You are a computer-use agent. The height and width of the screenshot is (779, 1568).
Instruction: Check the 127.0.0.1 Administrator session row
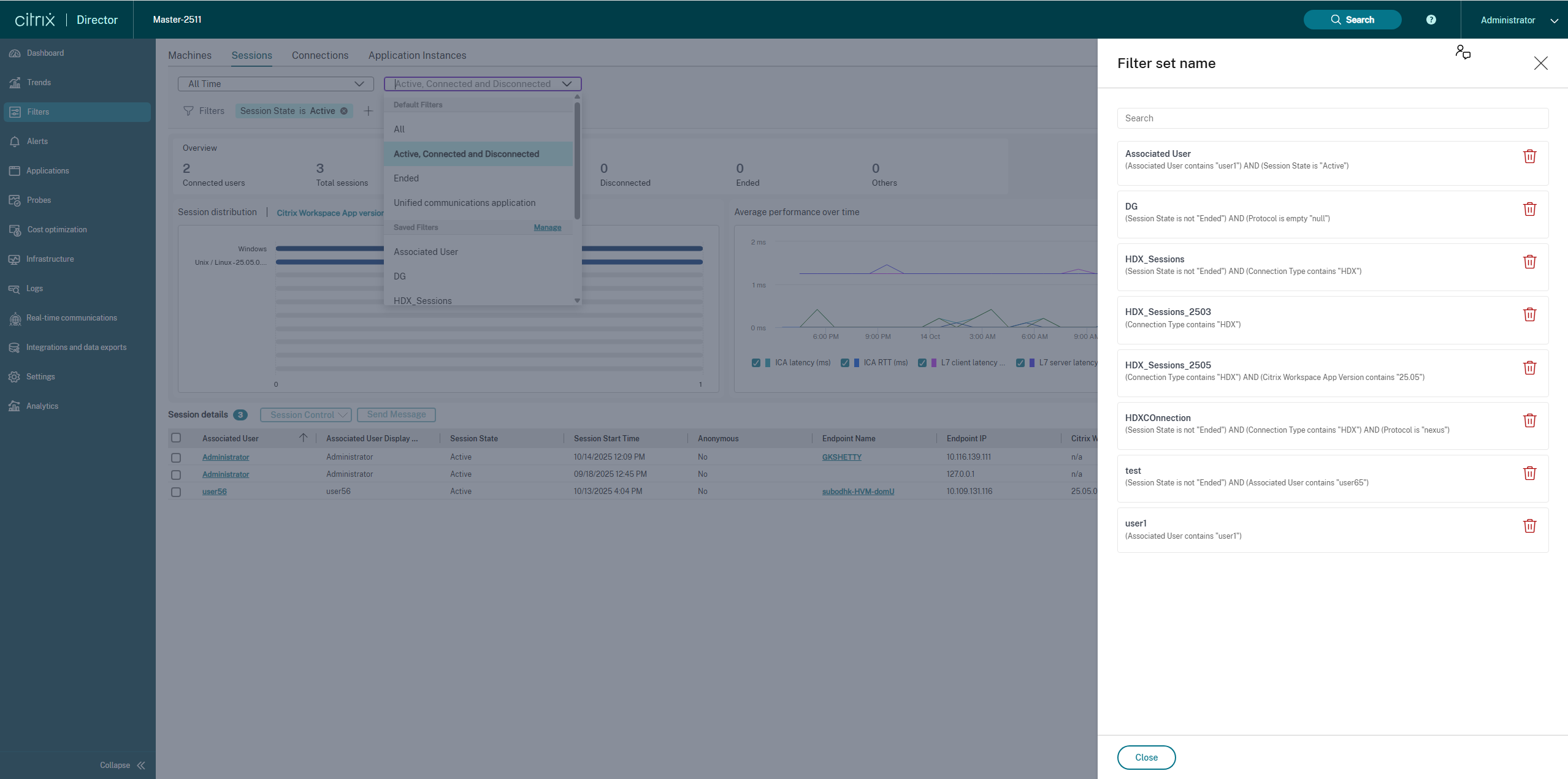tap(176, 474)
